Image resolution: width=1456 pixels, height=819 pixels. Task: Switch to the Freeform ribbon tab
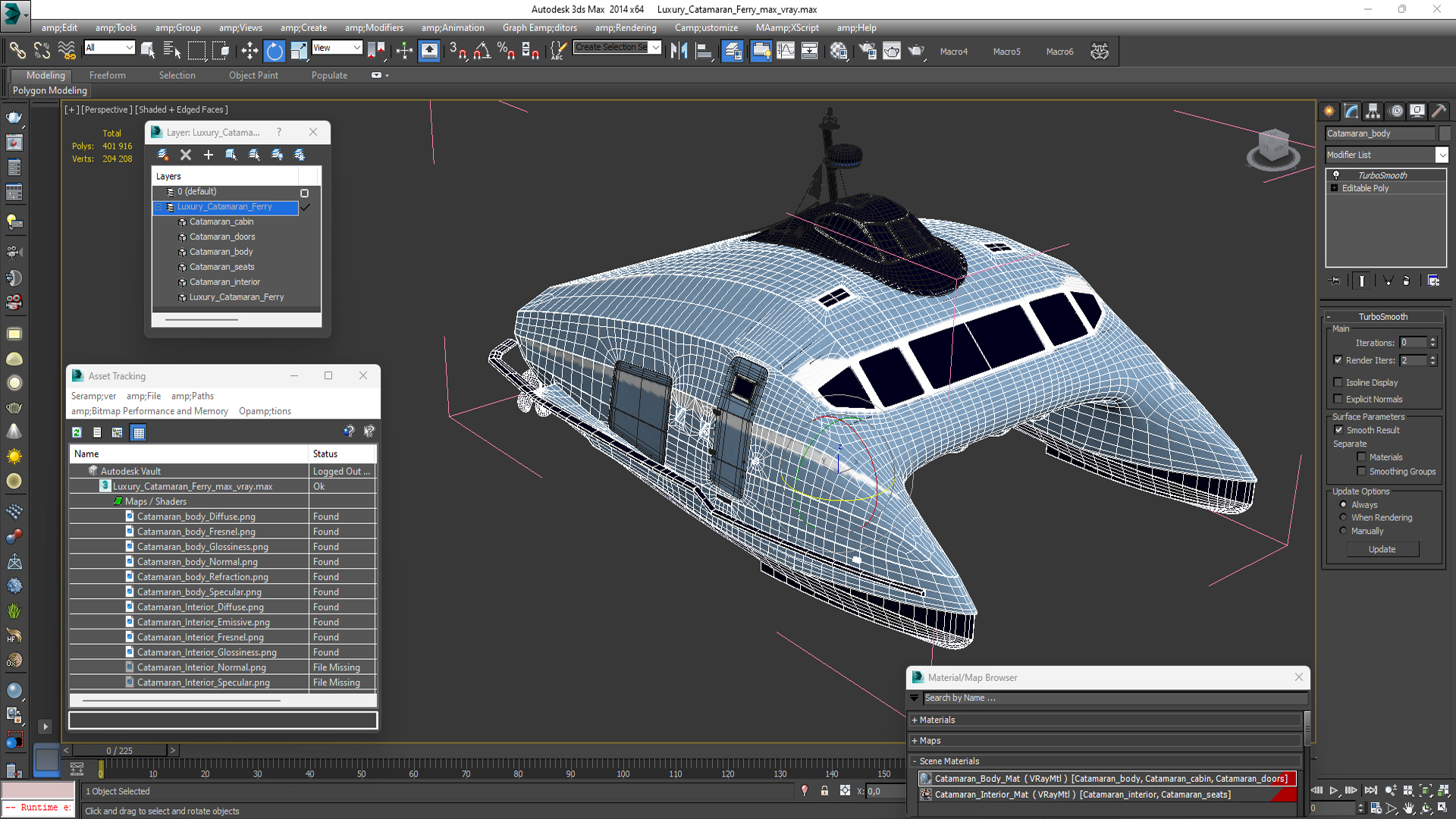pos(108,75)
